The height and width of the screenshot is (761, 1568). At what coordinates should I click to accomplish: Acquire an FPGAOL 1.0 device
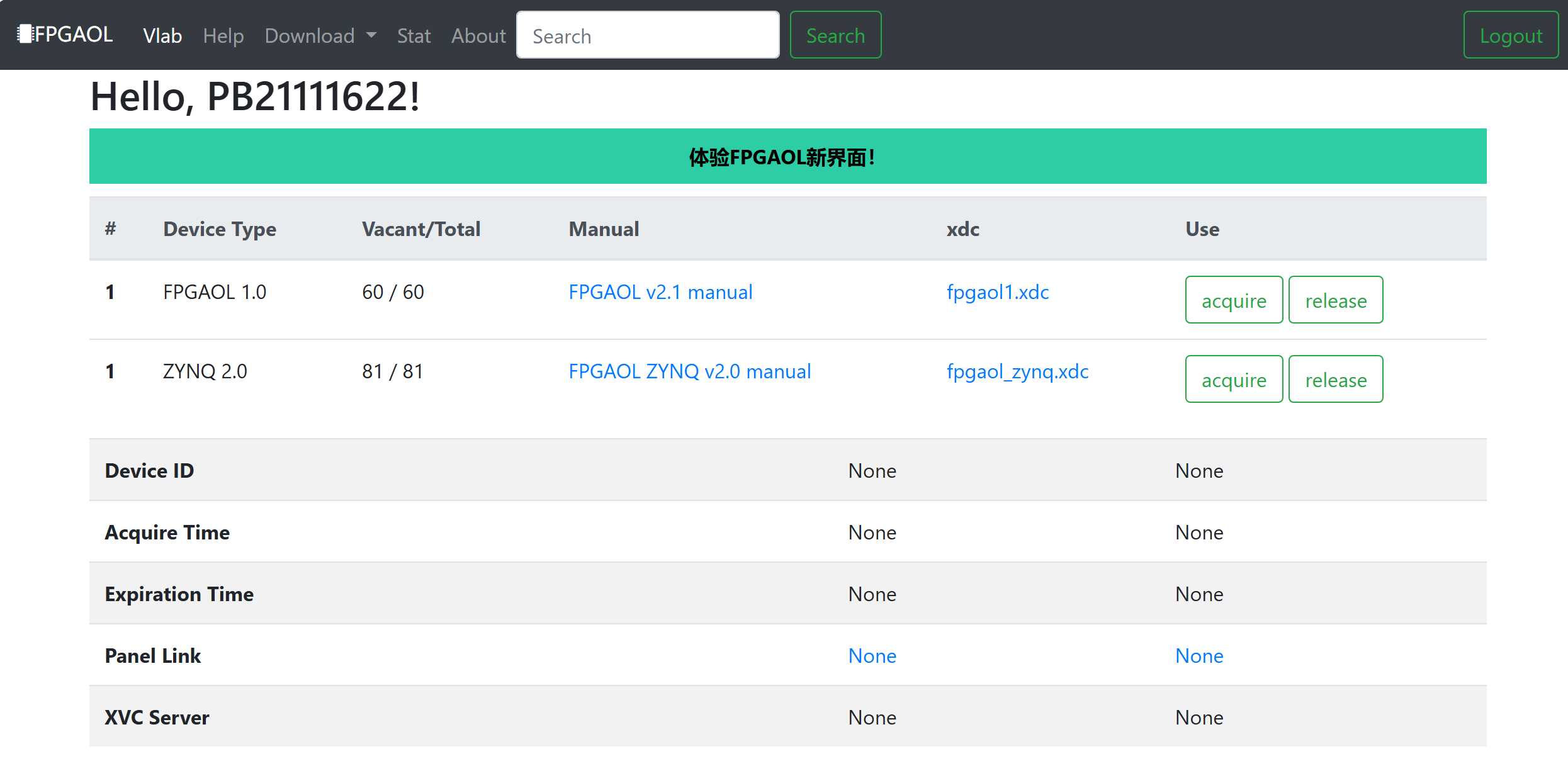point(1233,300)
